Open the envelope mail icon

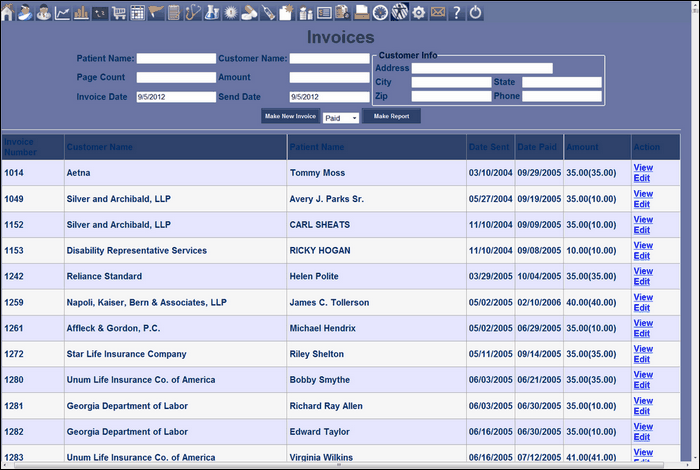tap(438, 12)
